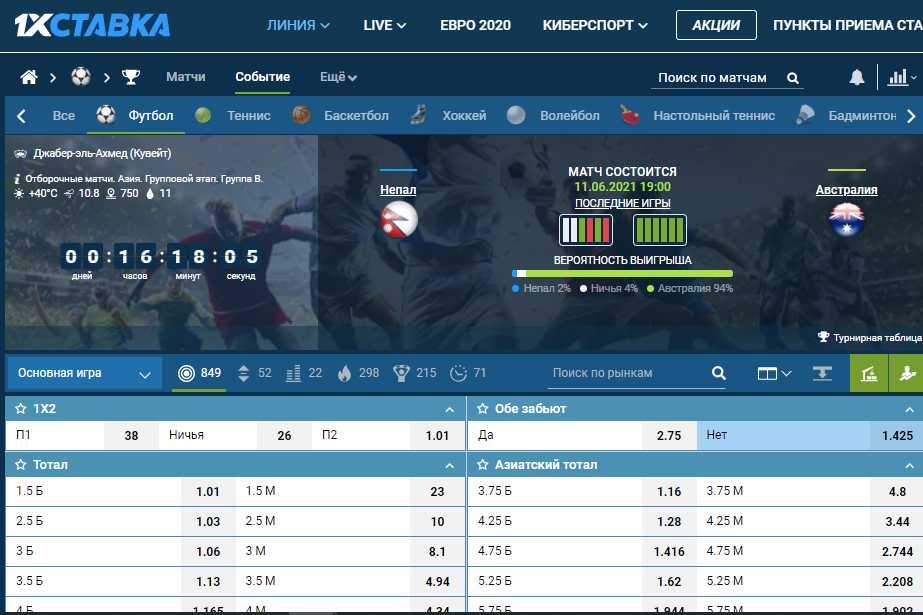Open Australia's last-games form indicator

659,230
